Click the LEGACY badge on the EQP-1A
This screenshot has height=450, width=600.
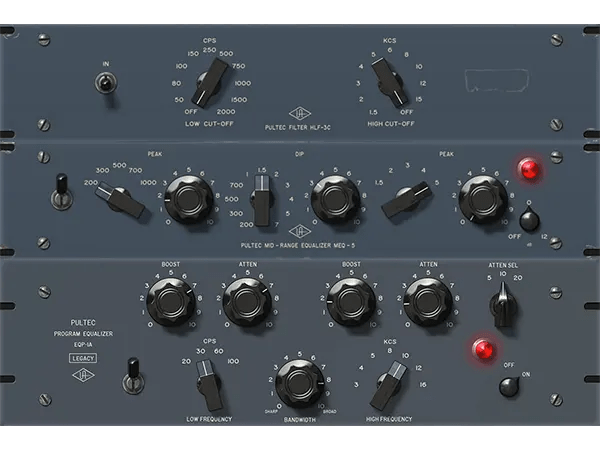[x=83, y=358]
